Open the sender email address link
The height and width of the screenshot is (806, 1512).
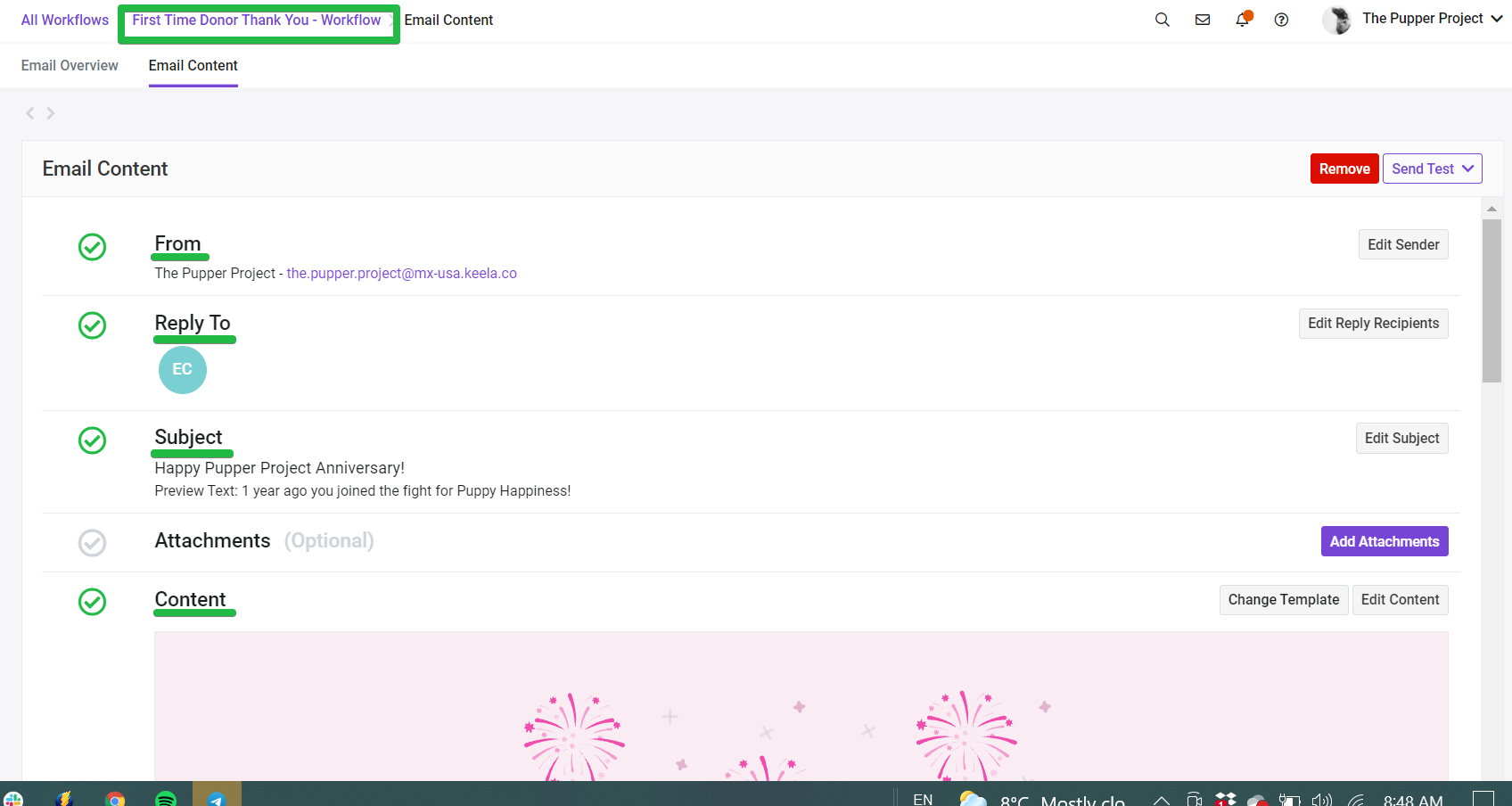(401, 273)
